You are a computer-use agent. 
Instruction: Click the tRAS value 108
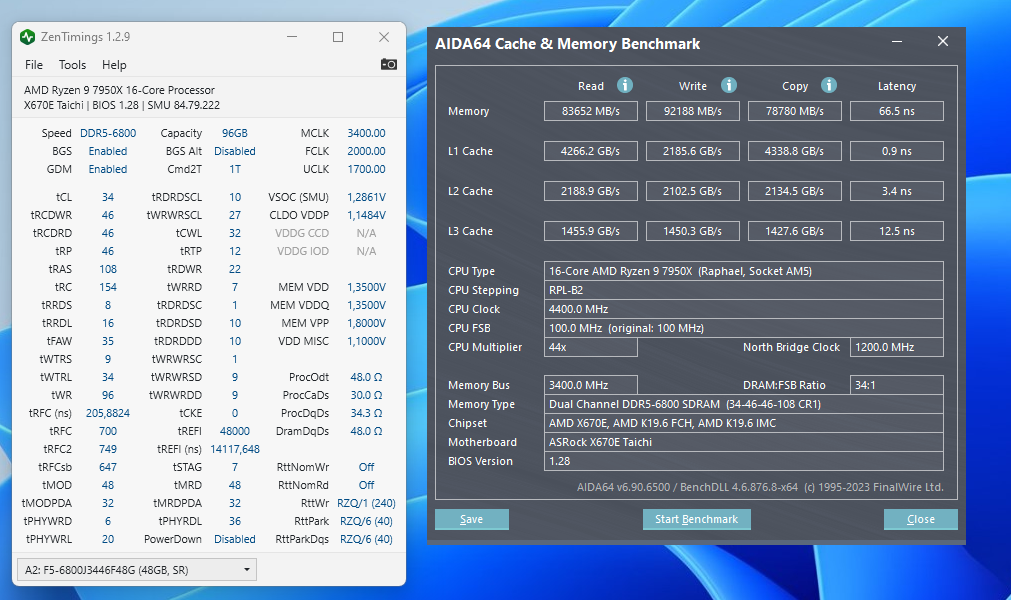pos(108,269)
